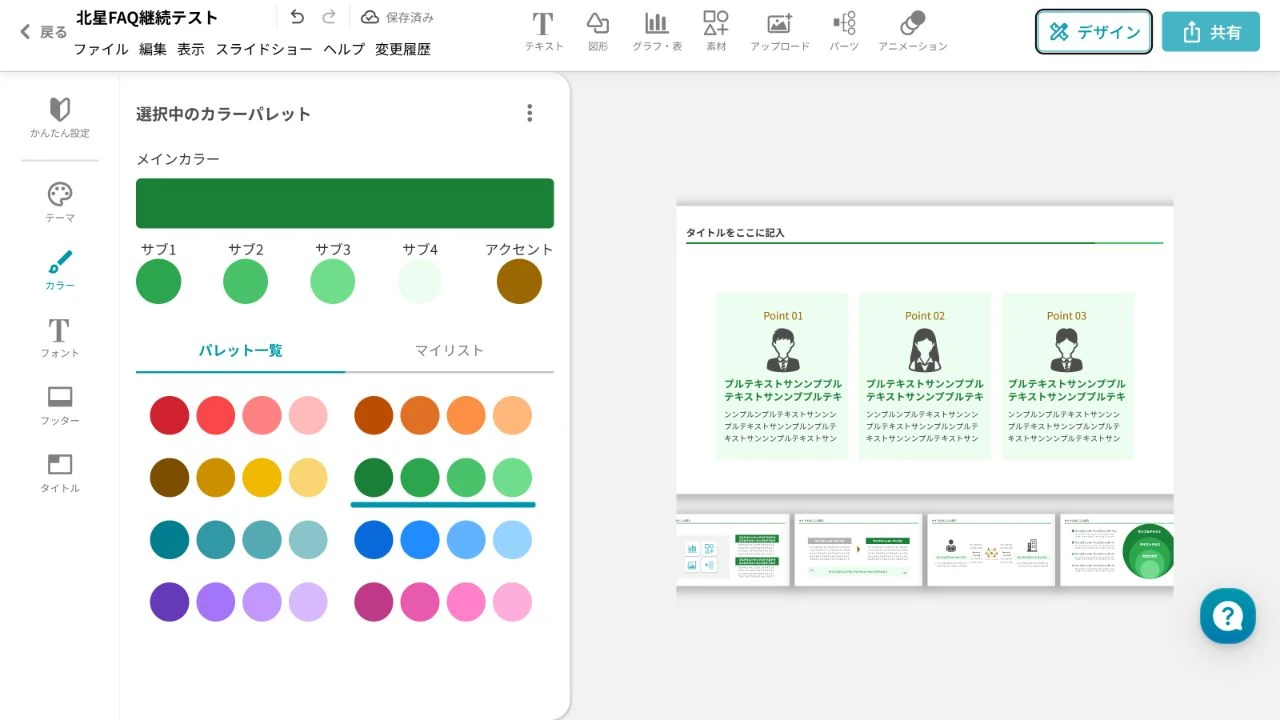Viewport: 1280px width, 720px height.
Task: Open the palette three-dot options menu
Action: tap(530, 113)
